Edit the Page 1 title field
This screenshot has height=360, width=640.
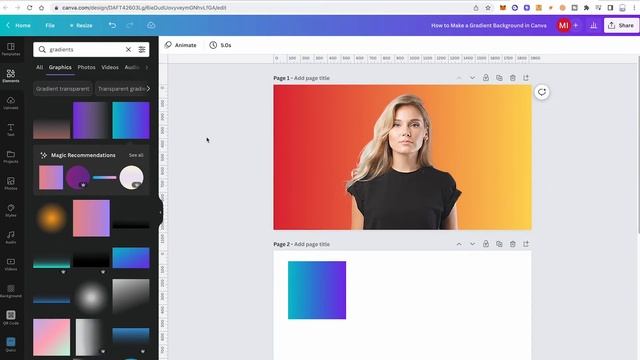click(x=312, y=78)
